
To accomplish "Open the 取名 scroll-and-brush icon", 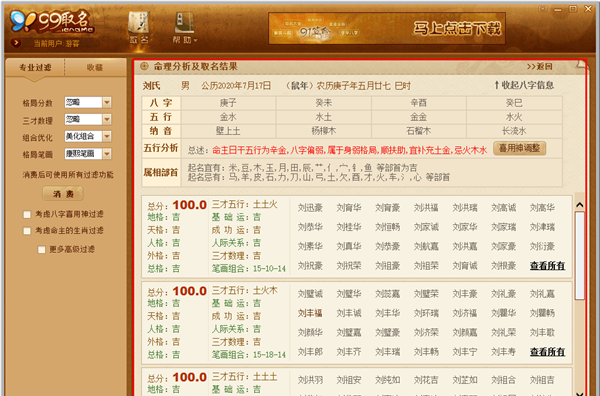I will pos(139,27).
